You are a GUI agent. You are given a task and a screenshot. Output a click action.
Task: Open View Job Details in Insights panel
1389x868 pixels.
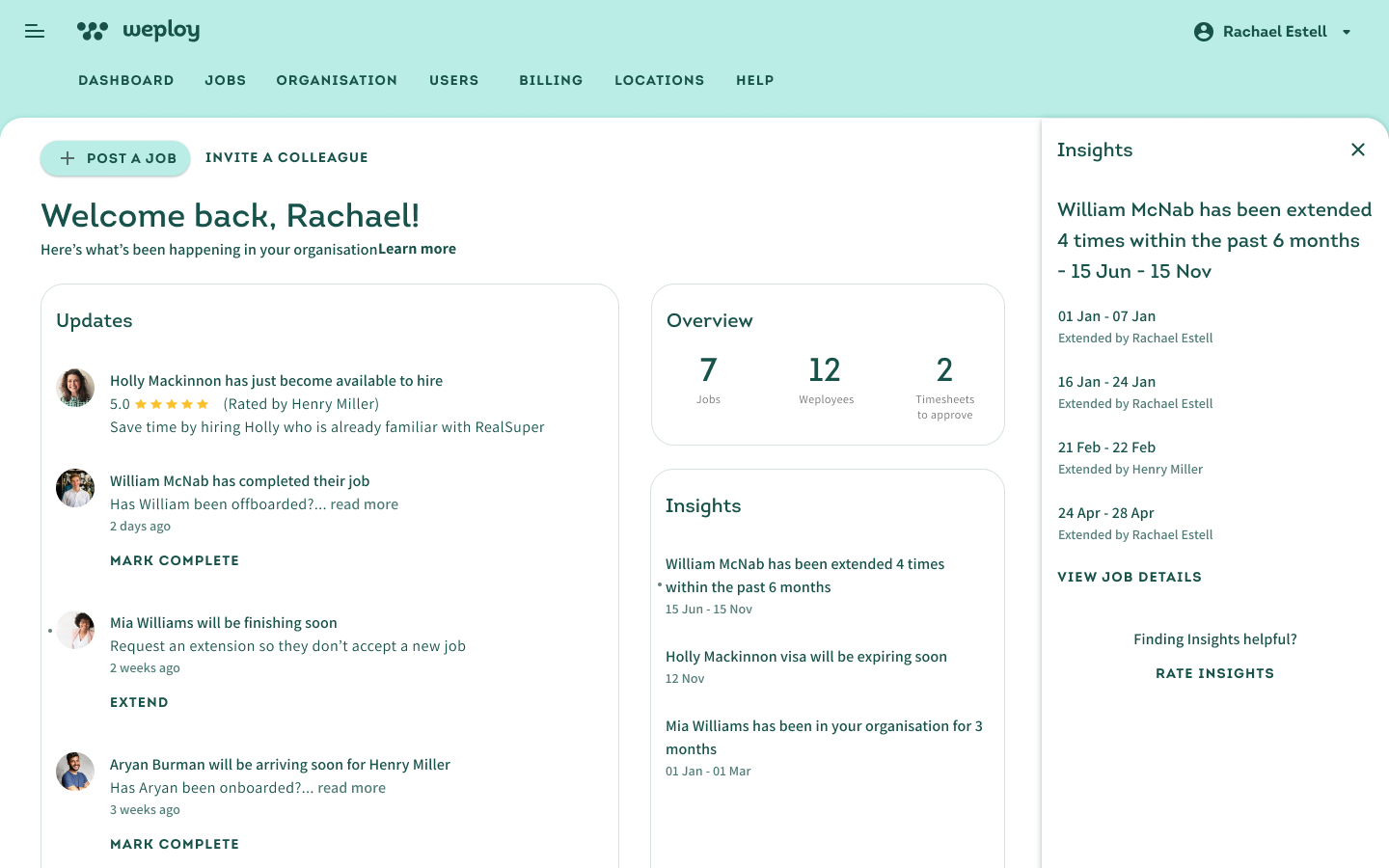point(1130,577)
